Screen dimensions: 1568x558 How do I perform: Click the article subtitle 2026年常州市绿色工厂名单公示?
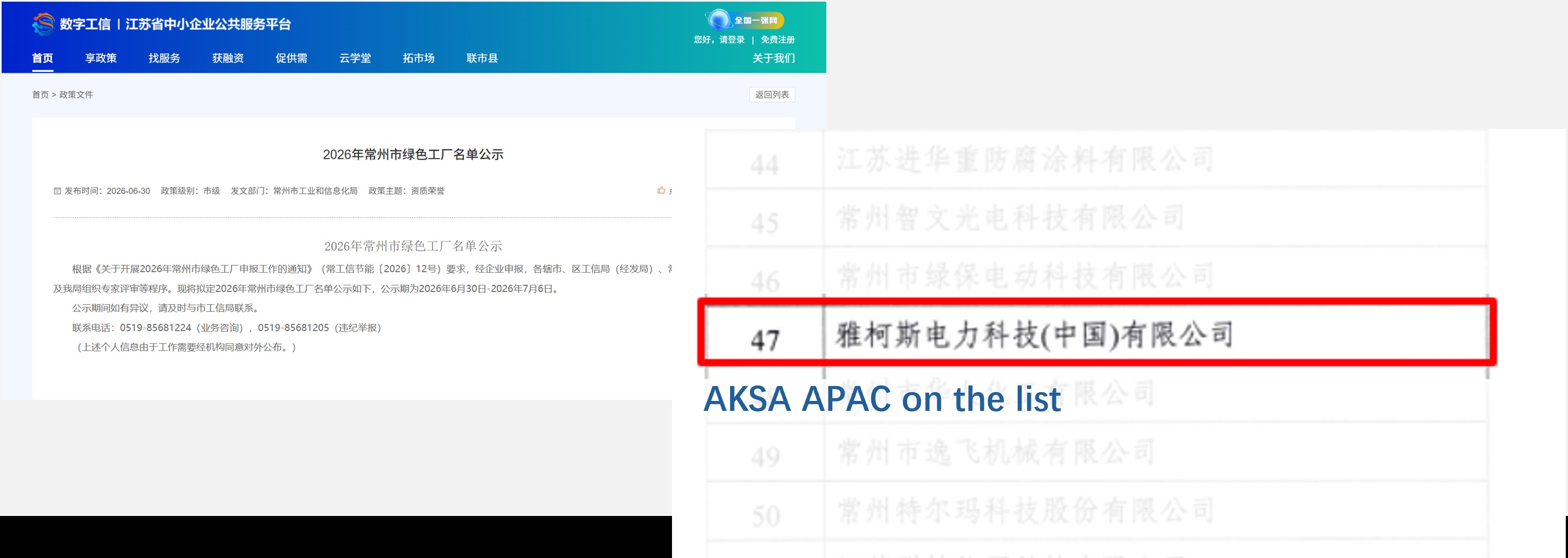pyautogui.click(x=413, y=246)
